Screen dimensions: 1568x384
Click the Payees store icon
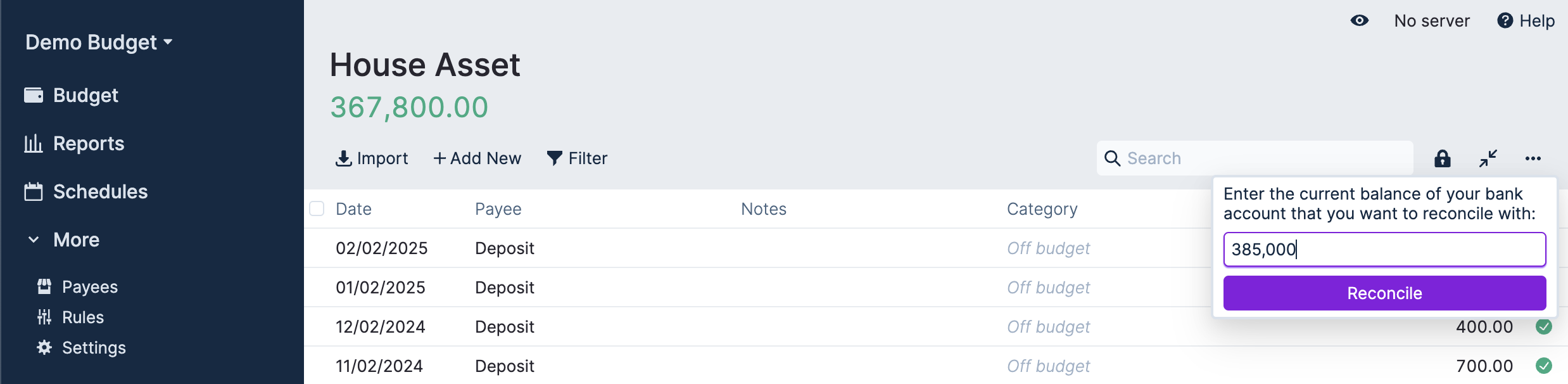click(44, 287)
